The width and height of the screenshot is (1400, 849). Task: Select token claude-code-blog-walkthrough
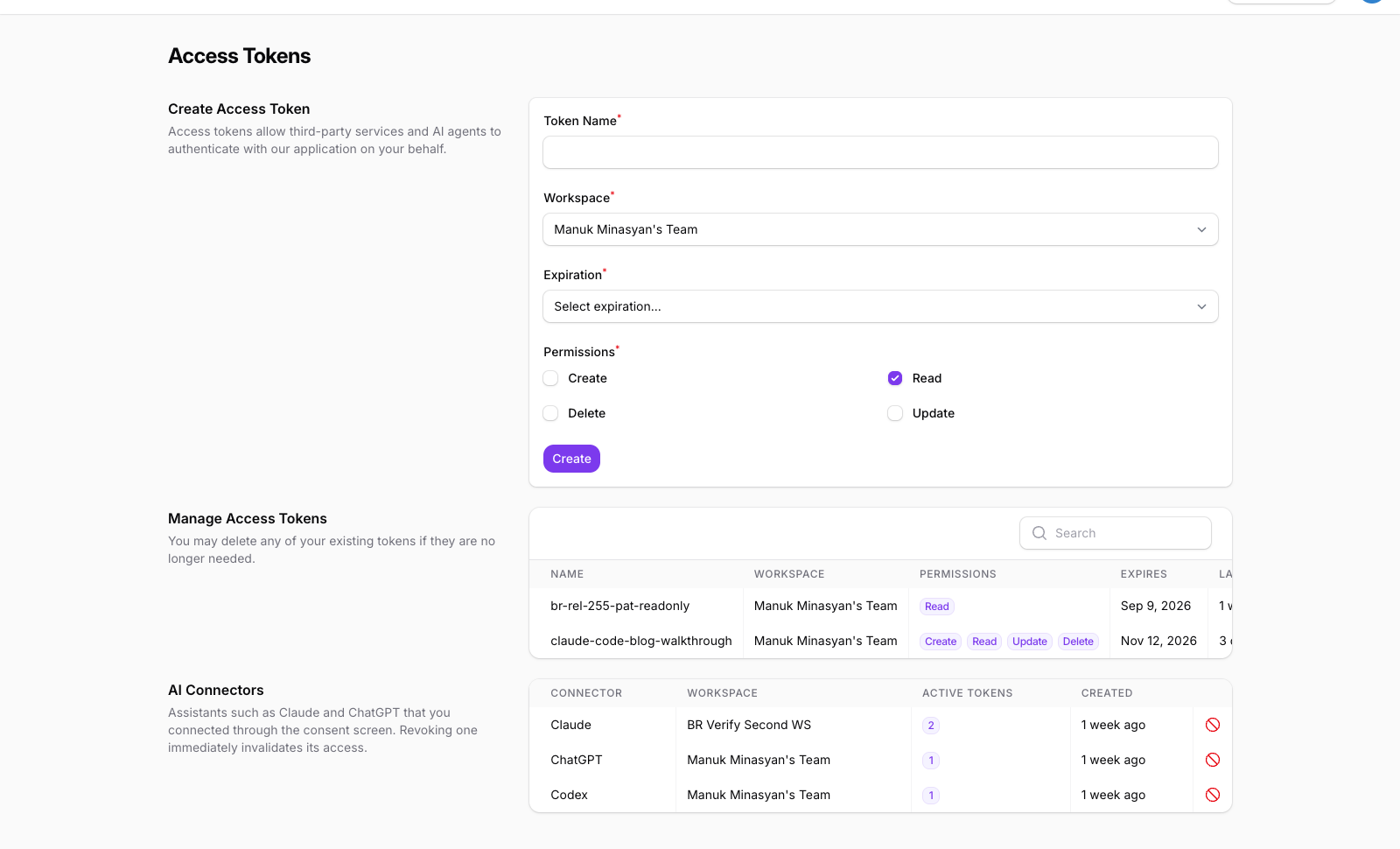[x=641, y=641]
